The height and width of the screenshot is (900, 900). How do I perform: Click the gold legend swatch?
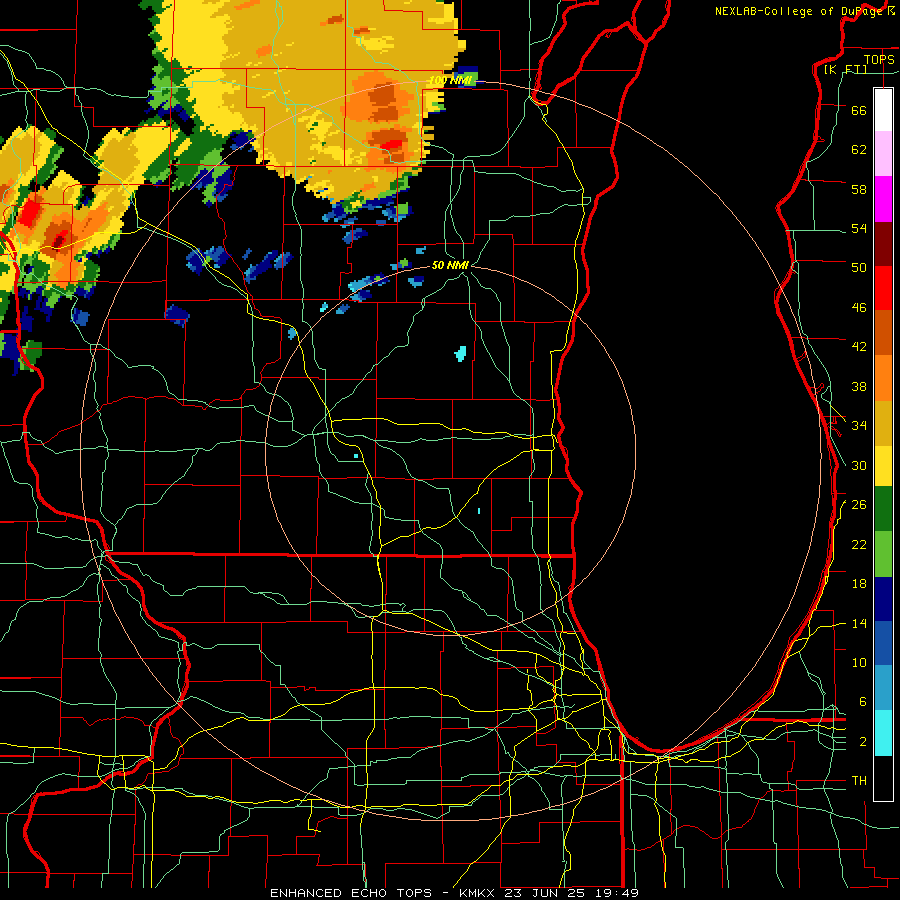click(883, 423)
